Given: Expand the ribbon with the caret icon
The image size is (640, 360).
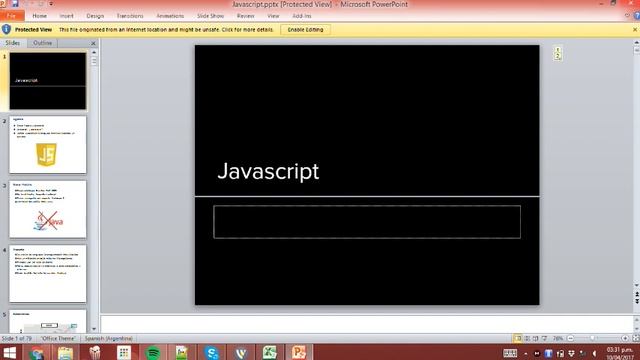Looking at the screenshot, I should point(627,16).
